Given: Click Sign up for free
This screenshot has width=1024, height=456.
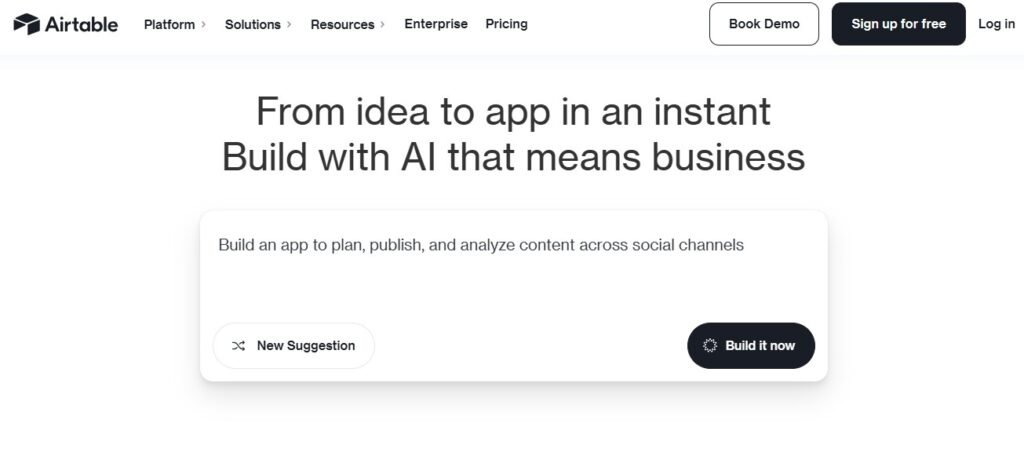Looking at the screenshot, I should pos(898,24).
